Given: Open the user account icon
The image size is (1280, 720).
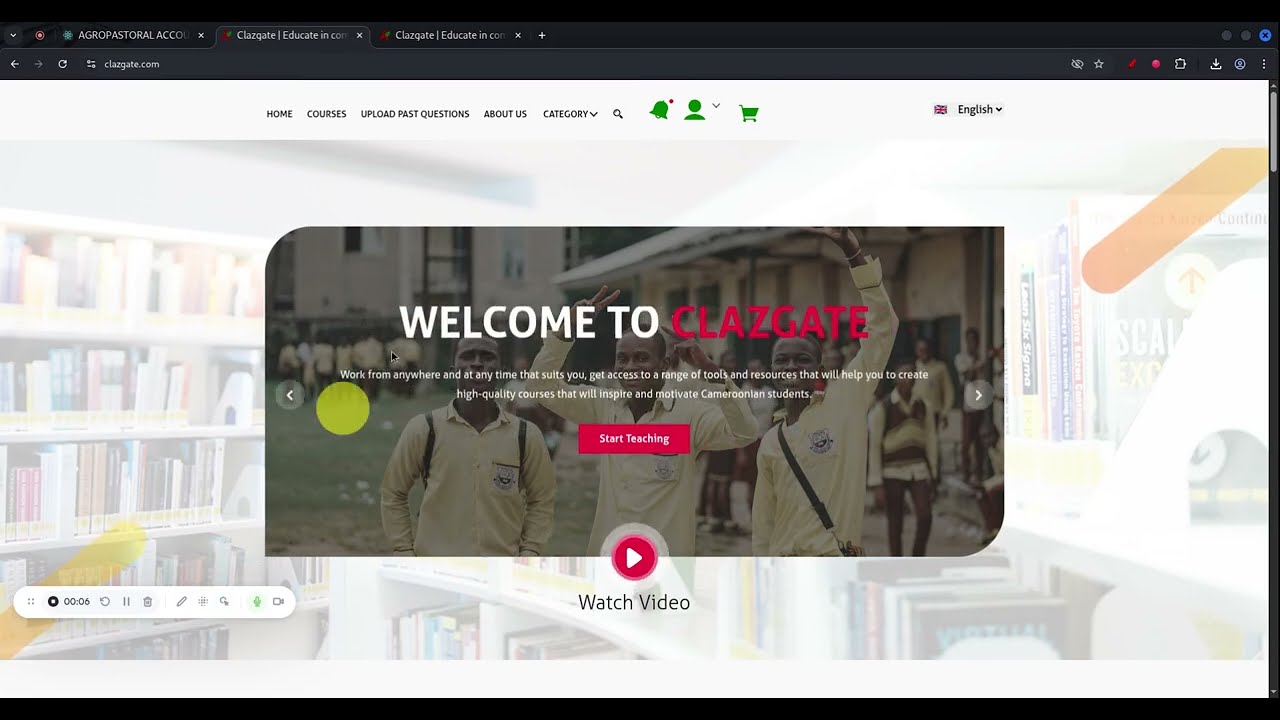Looking at the screenshot, I should tap(694, 110).
